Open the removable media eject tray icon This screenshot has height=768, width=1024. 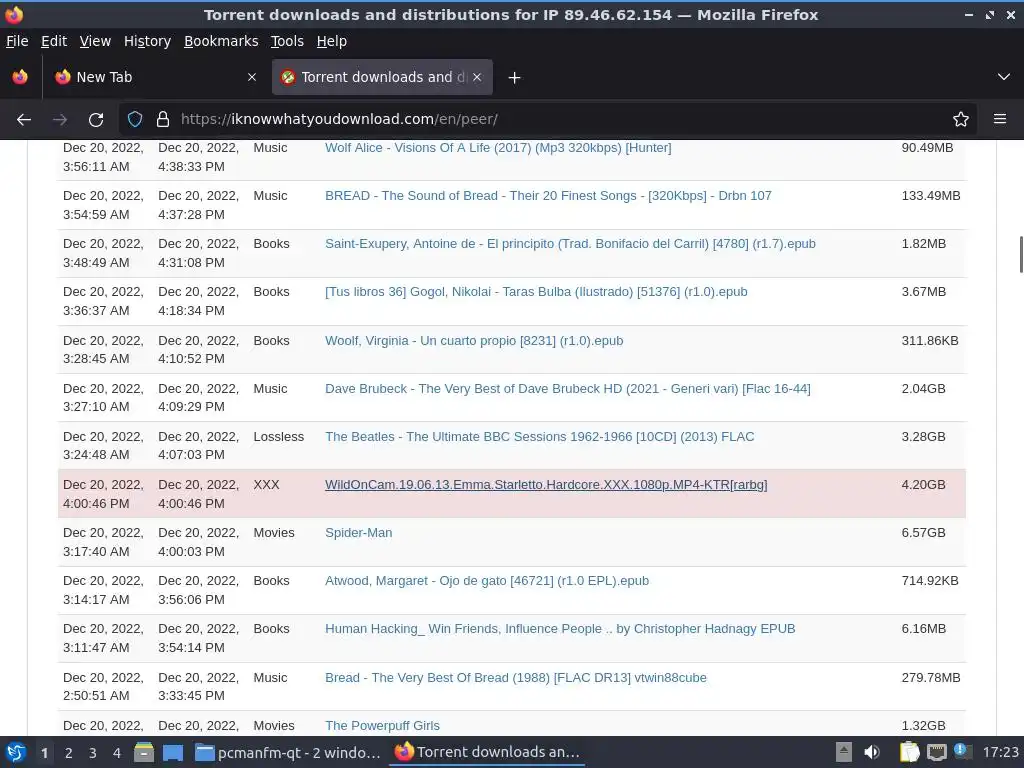tap(844, 752)
